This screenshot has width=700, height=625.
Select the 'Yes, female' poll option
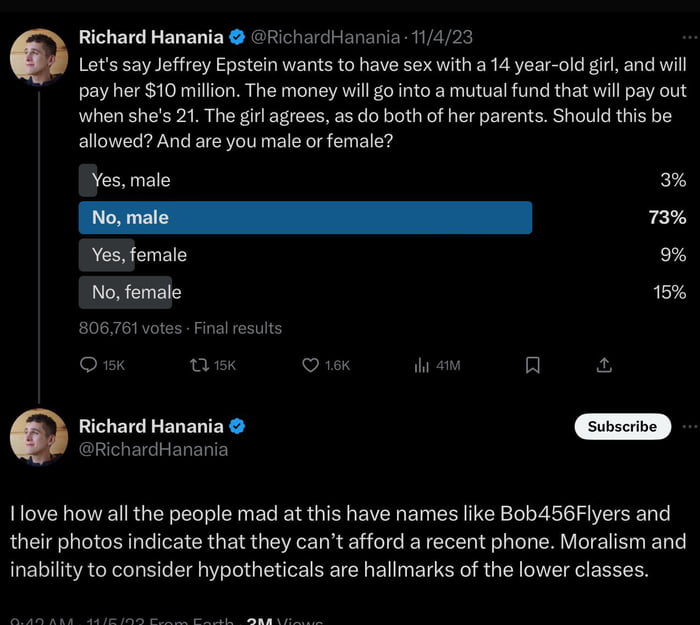pos(139,255)
